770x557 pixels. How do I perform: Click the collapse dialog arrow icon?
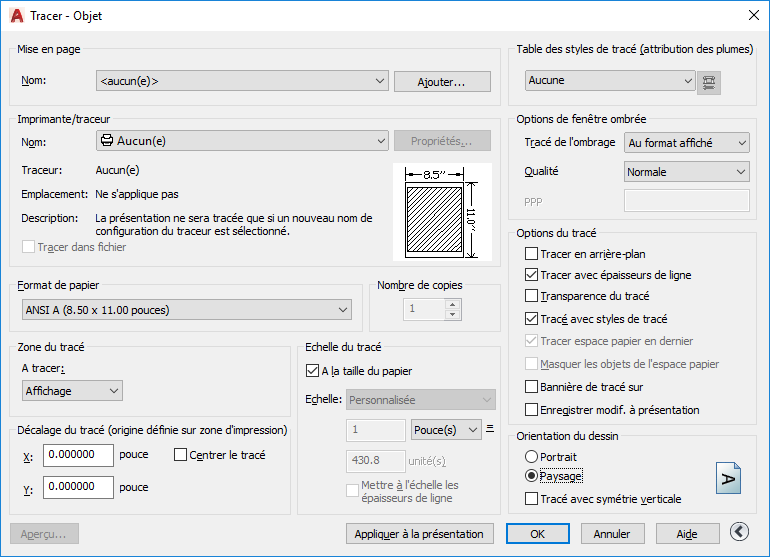click(x=739, y=533)
